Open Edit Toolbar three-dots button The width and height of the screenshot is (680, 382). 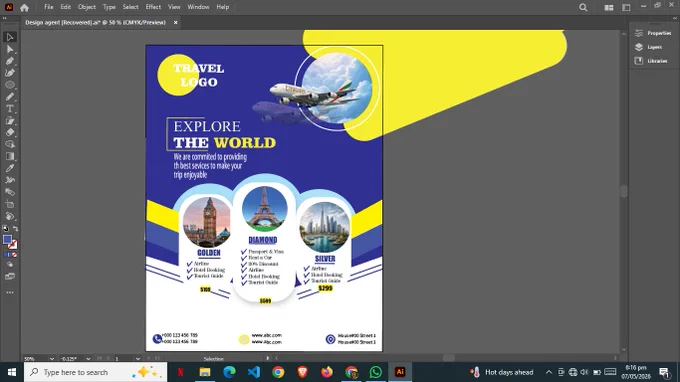(10, 293)
